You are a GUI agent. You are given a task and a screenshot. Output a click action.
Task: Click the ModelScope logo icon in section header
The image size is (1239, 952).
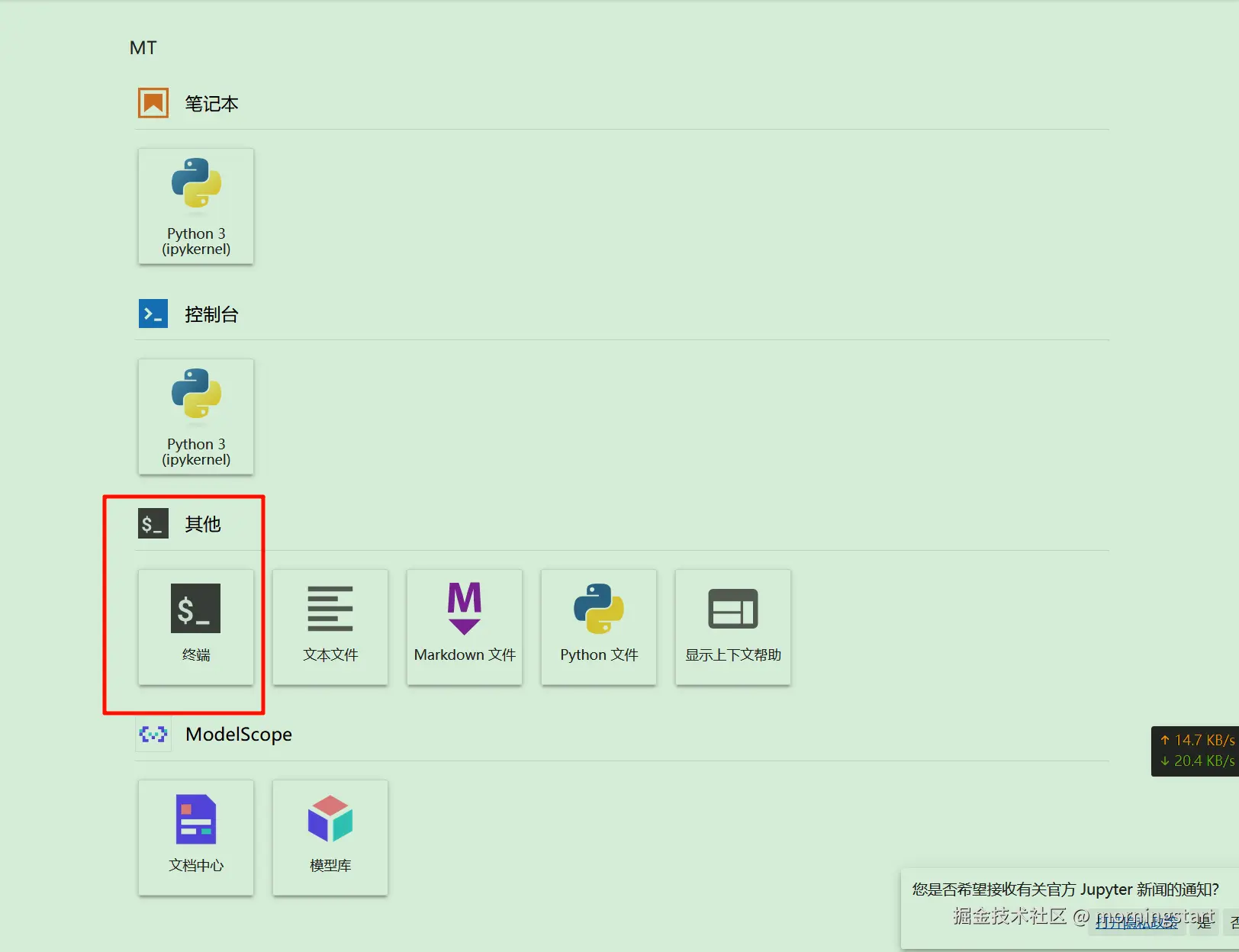153,735
